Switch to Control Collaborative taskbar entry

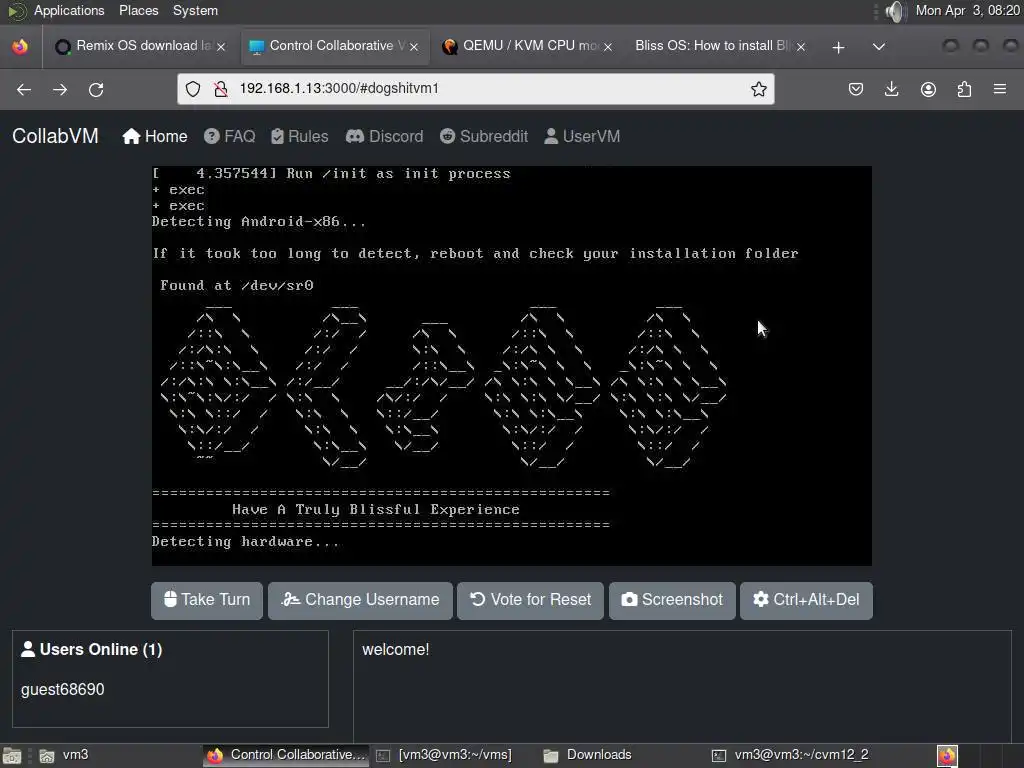pyautogui.click(x=286, y=755)
